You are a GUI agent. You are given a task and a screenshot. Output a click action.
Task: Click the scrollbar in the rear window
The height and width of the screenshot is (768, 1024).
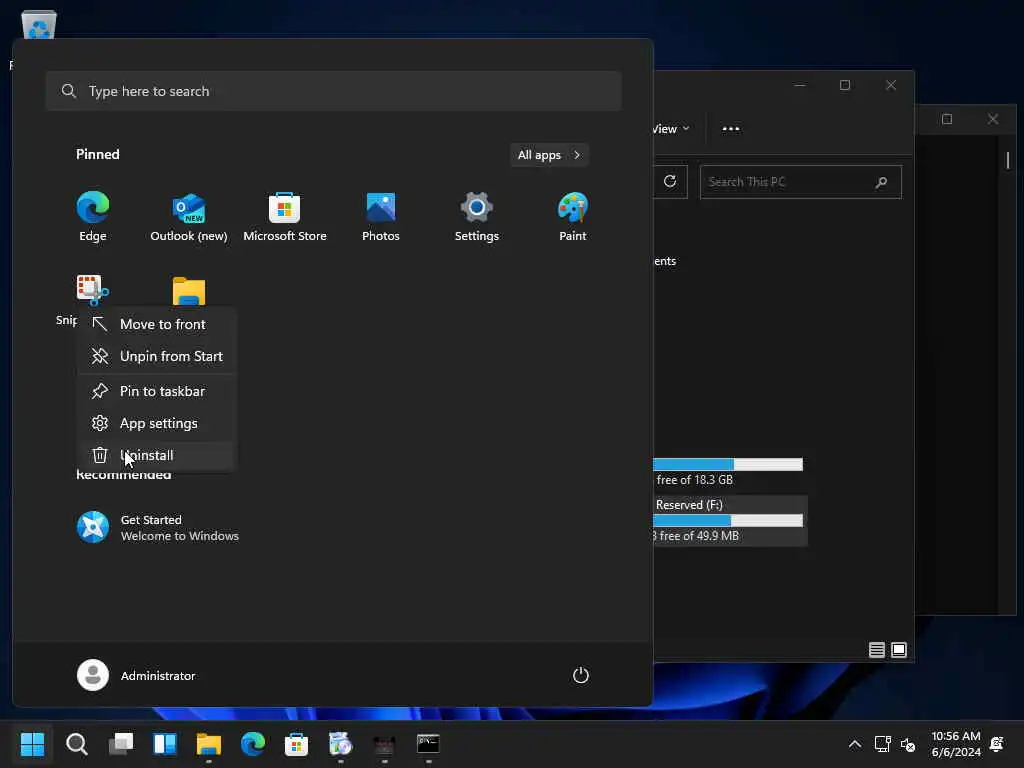pyautogui.click(x=1008, y=160)
